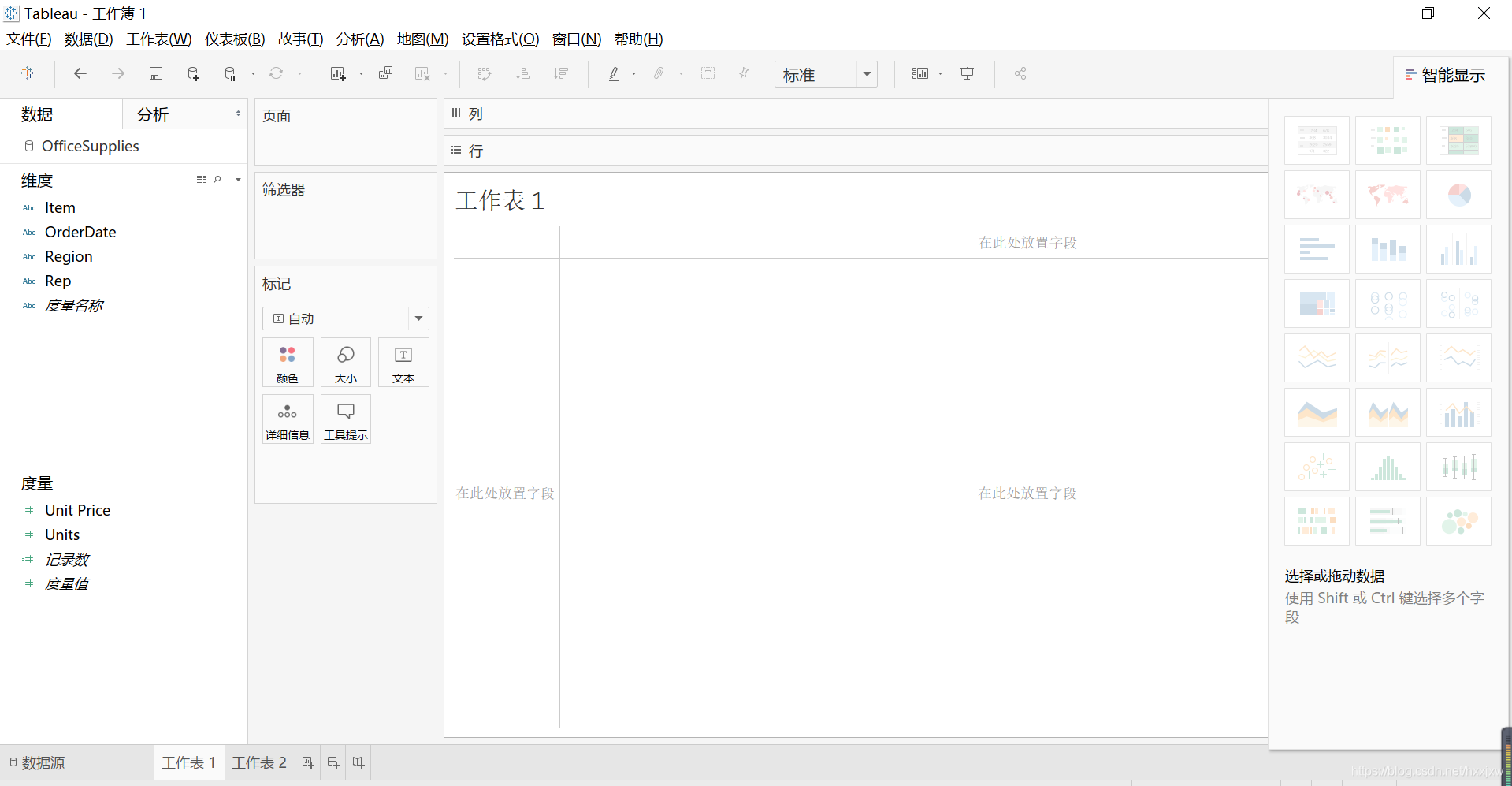Open the clear sheet dropdown arrow
Image resolution: width=1512 pixels, height=786 pixels.
pyautogui.click(x=445, y=73)
